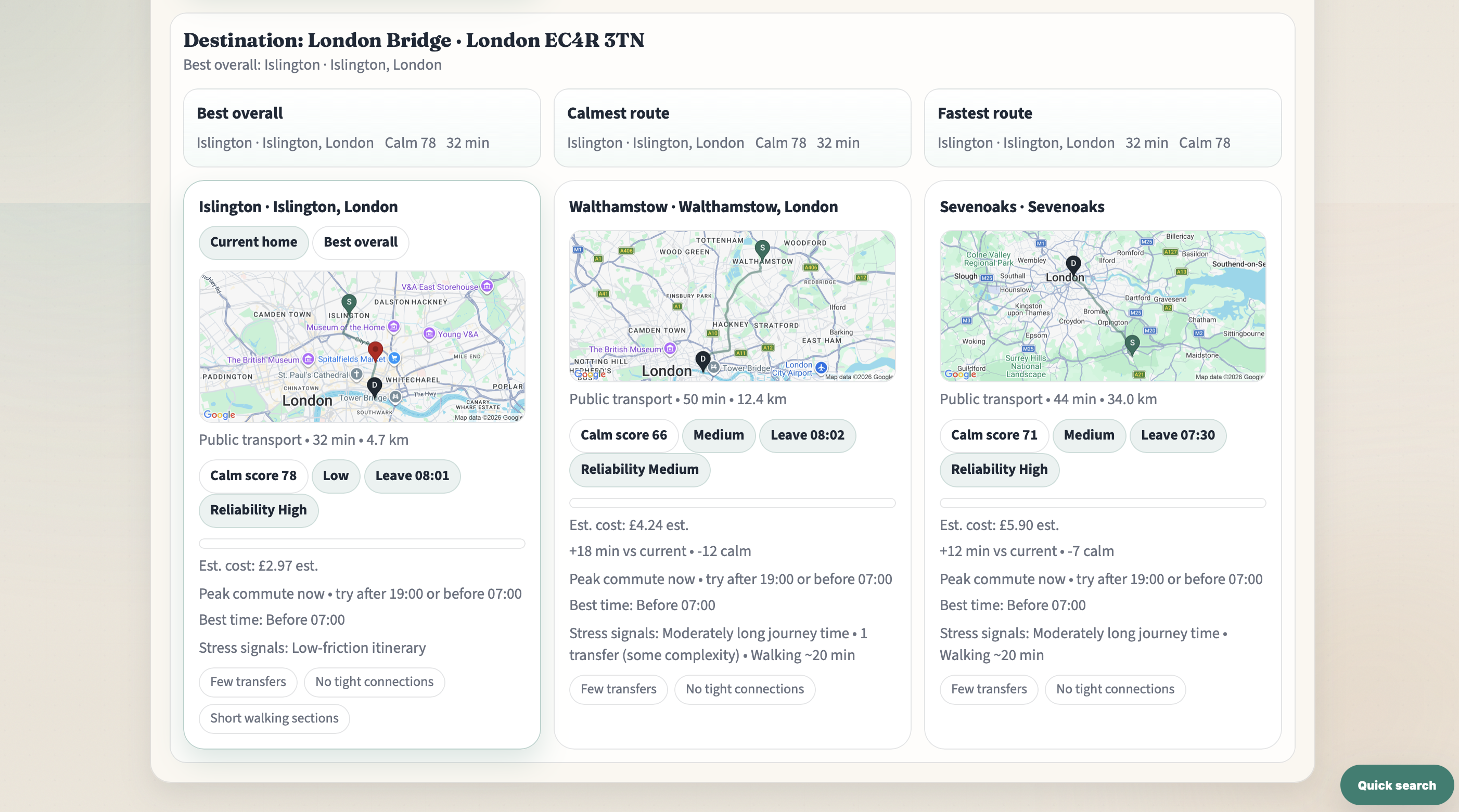Select the Fastest route summary card

1102,128
